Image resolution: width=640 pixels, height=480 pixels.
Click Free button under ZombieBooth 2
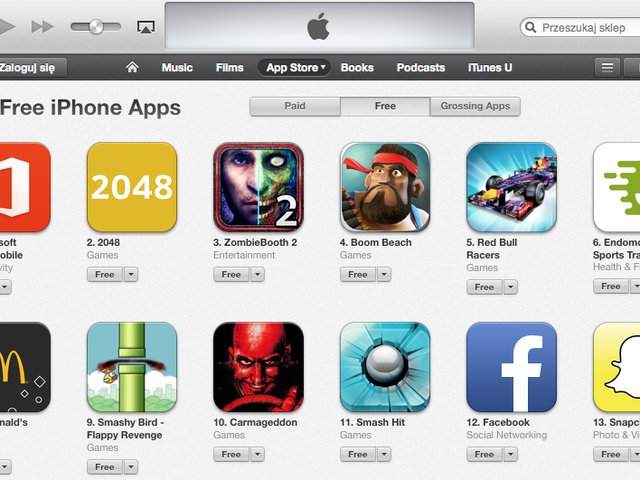231,274
